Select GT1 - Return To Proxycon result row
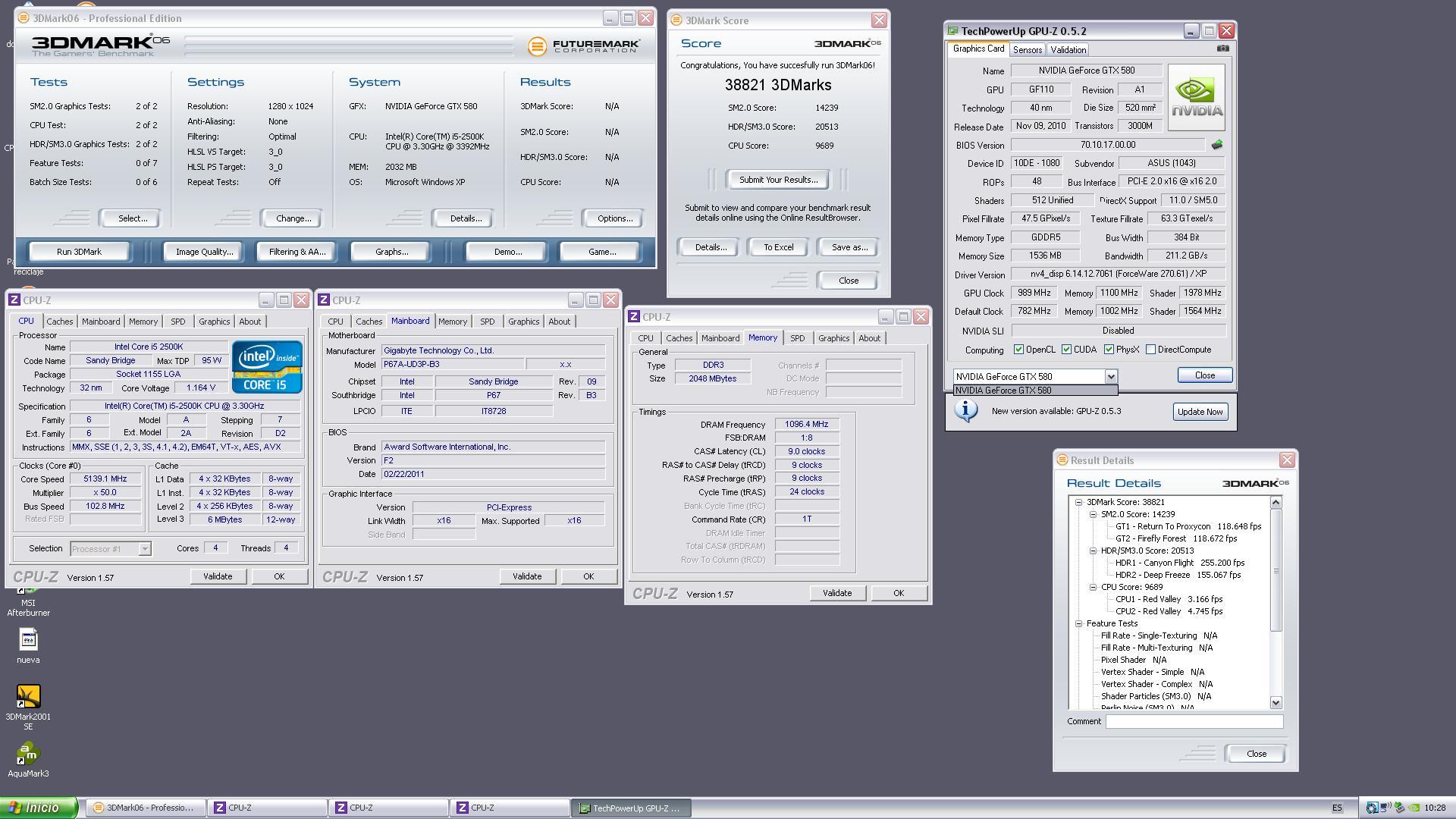The height and width of the screenshot is (819, 1456). [1188, 526]
